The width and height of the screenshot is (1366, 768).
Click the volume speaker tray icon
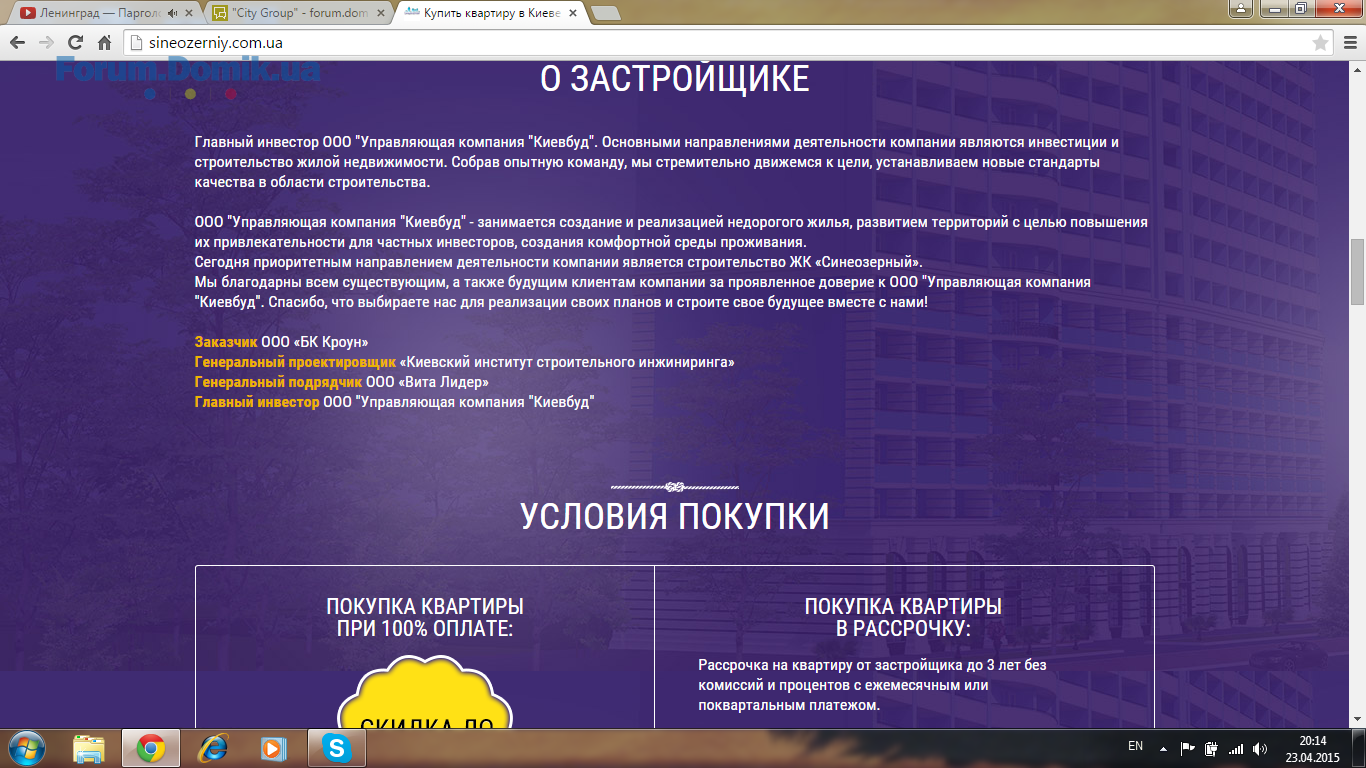pos(1260,748)
